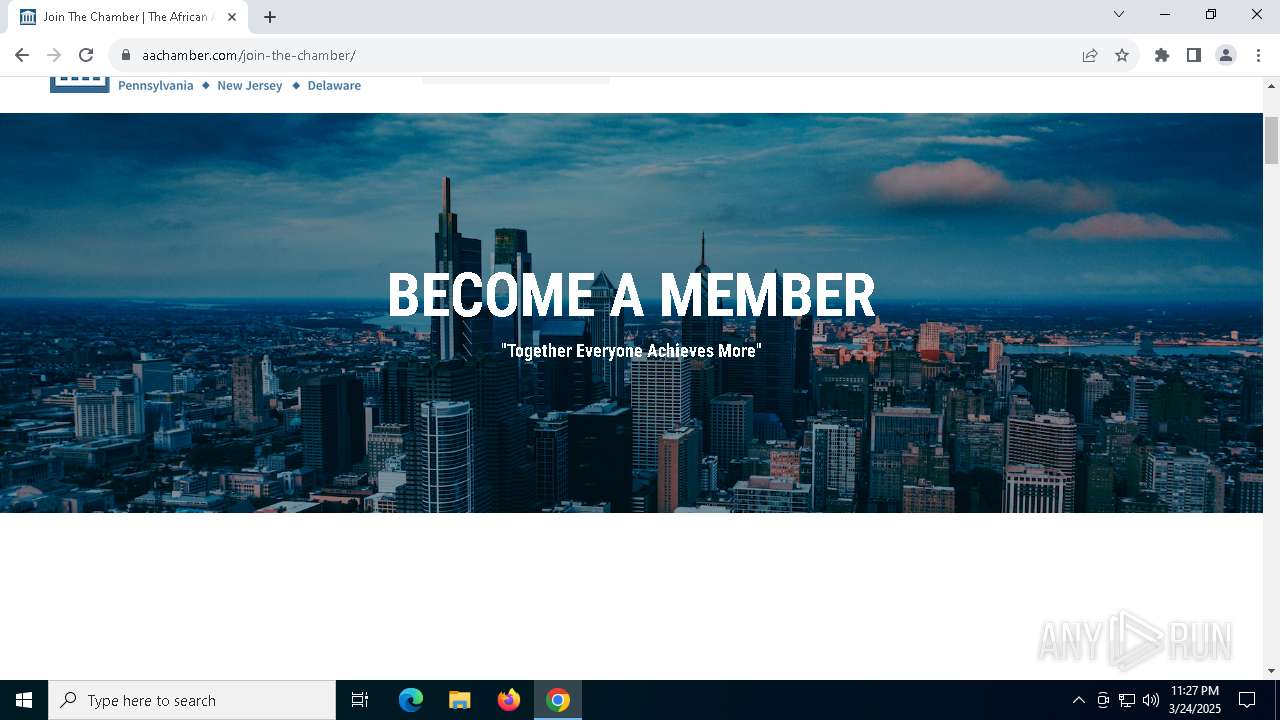Click the vertical scrollbar thumb

pos(1271,140)
